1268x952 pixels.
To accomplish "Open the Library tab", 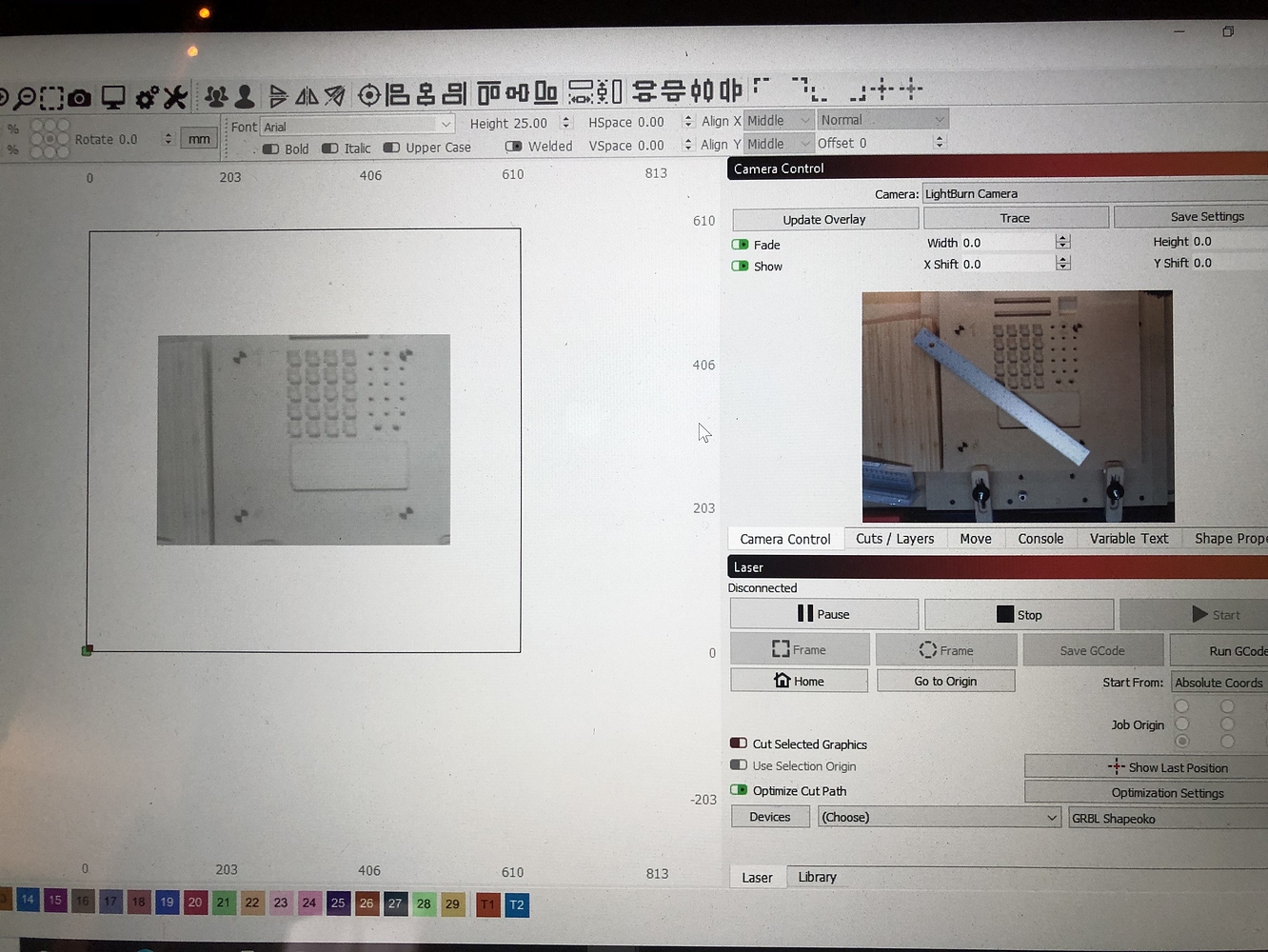I will [816, 876].
